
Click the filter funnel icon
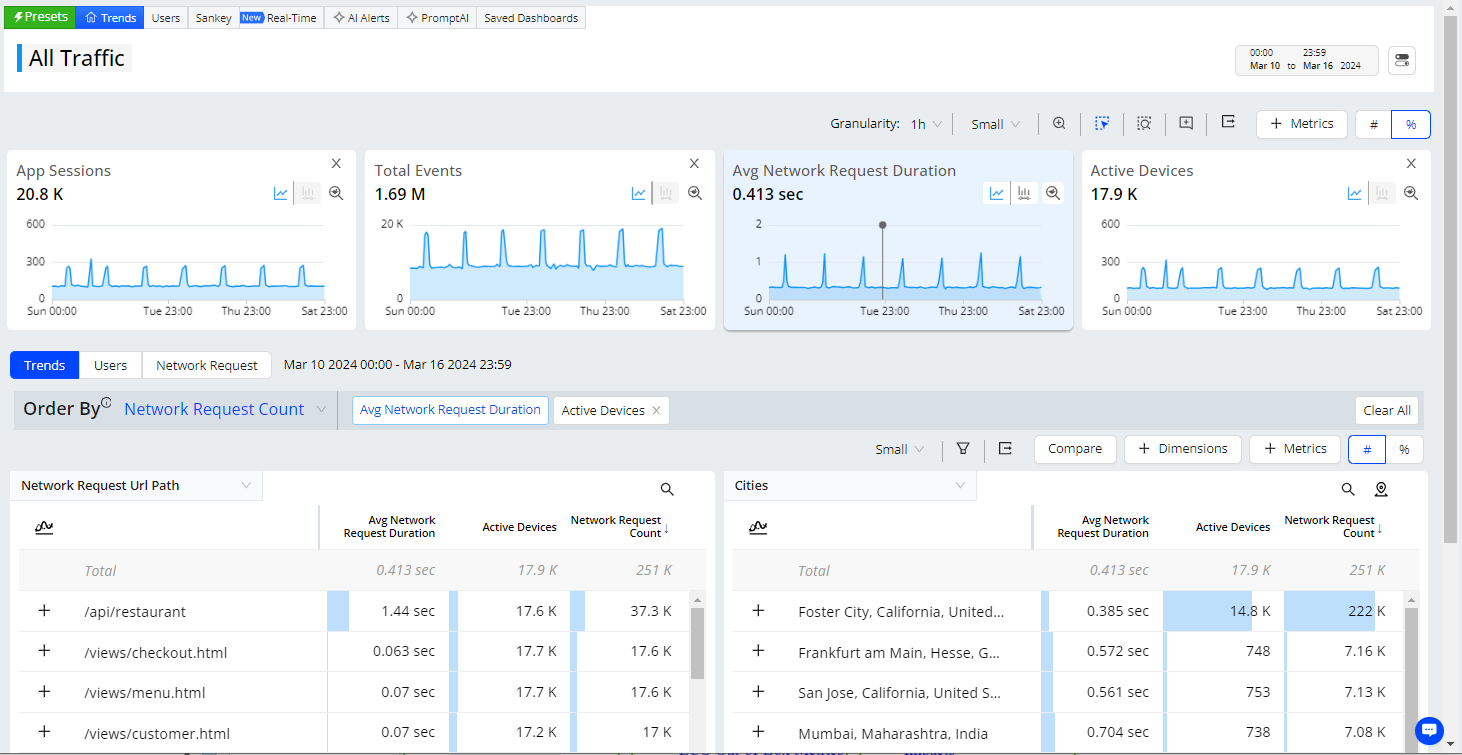click(963, 449)
